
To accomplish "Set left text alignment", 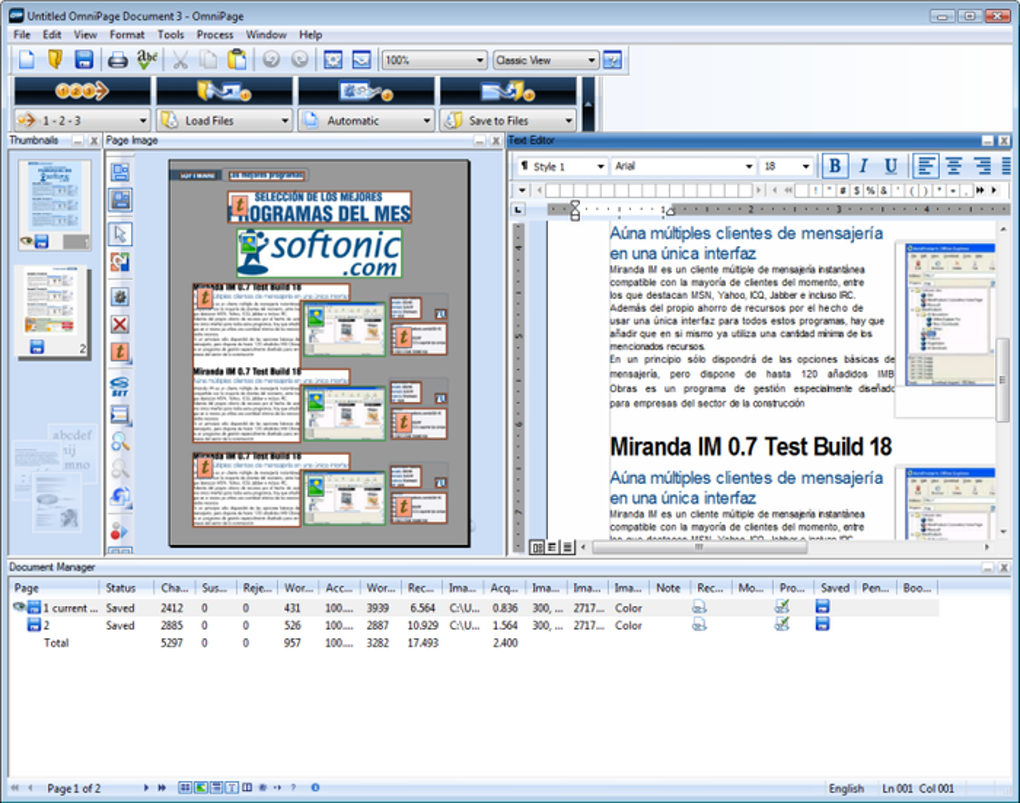I will [x=925, y=166].
